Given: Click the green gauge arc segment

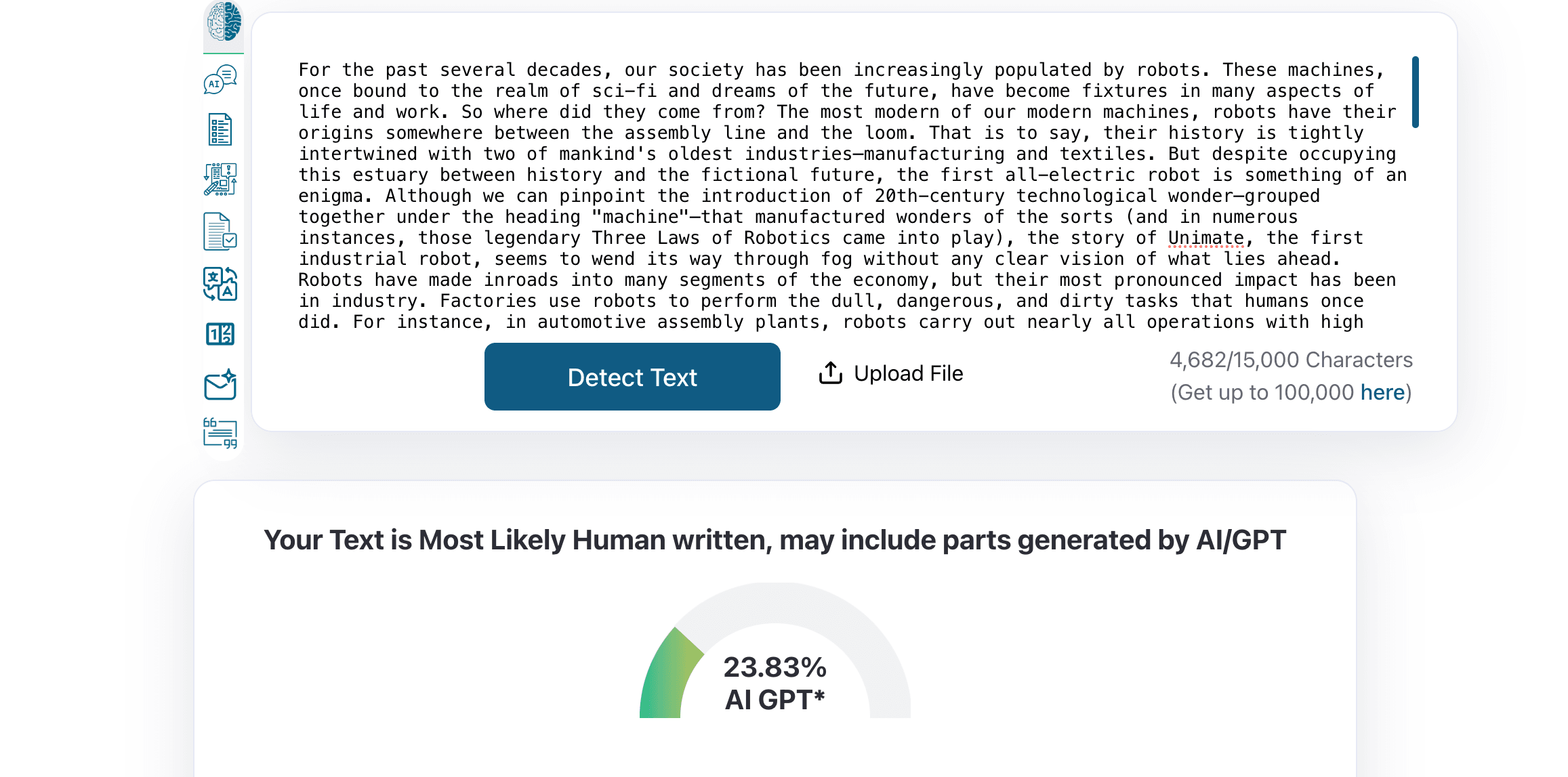Looking at the screenshot, I should [667, 674].
